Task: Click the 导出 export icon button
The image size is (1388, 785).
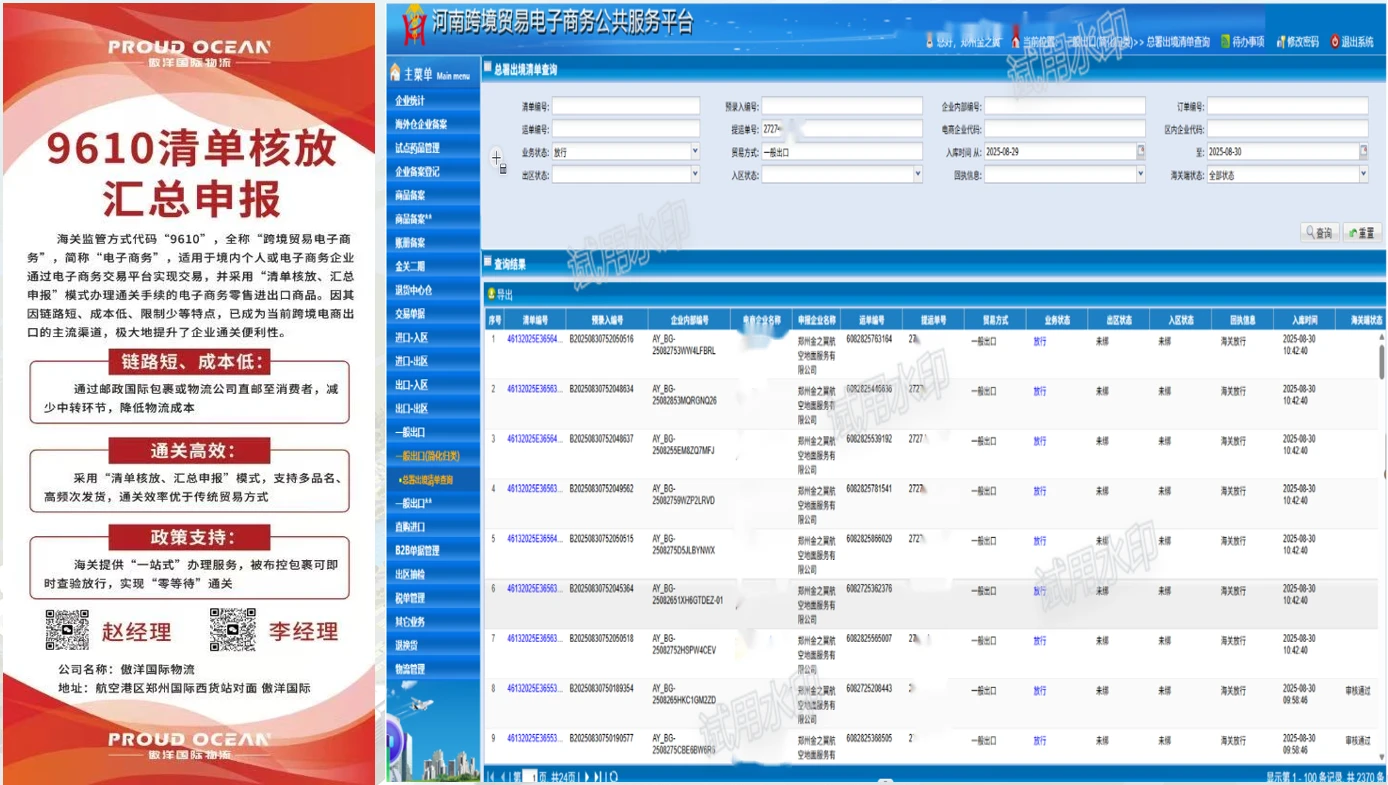Action: tap(491, 295)
